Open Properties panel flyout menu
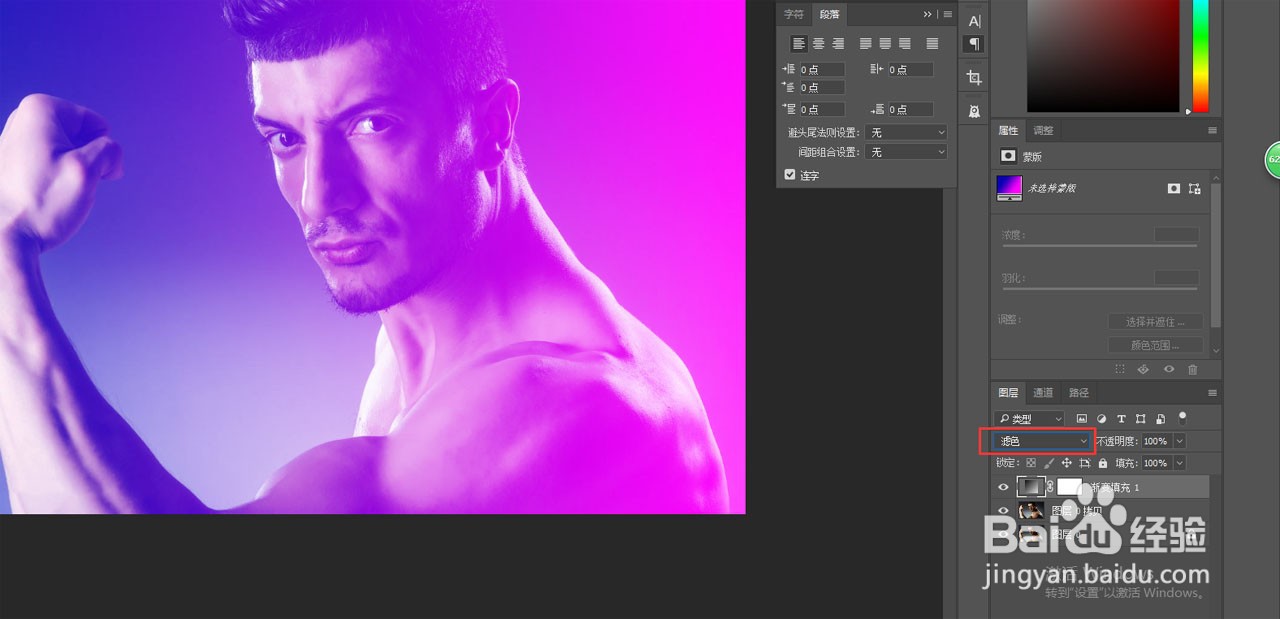 1212,131
